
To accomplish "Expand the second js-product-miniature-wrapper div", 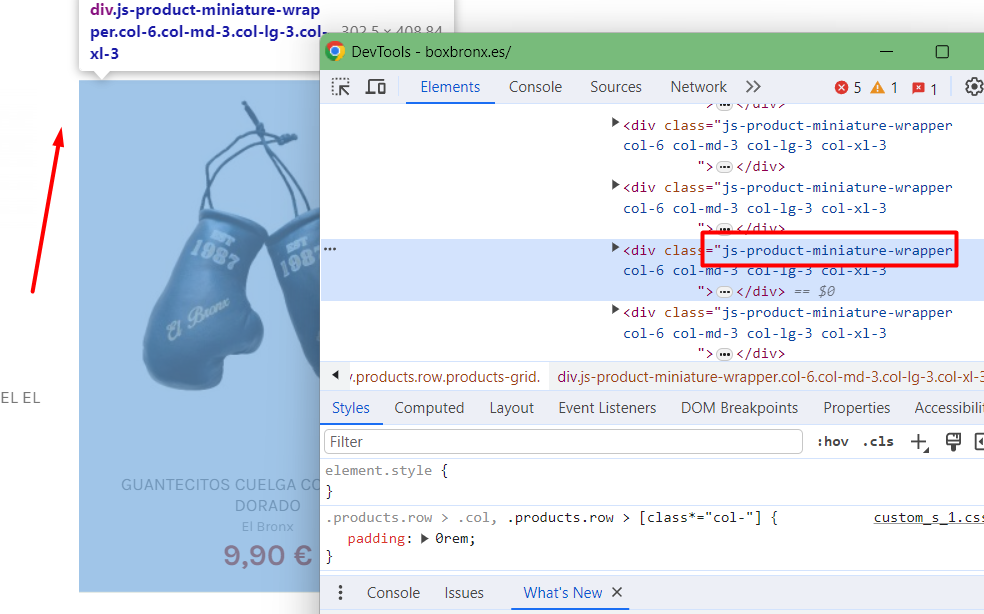I will tap(615, 185).
